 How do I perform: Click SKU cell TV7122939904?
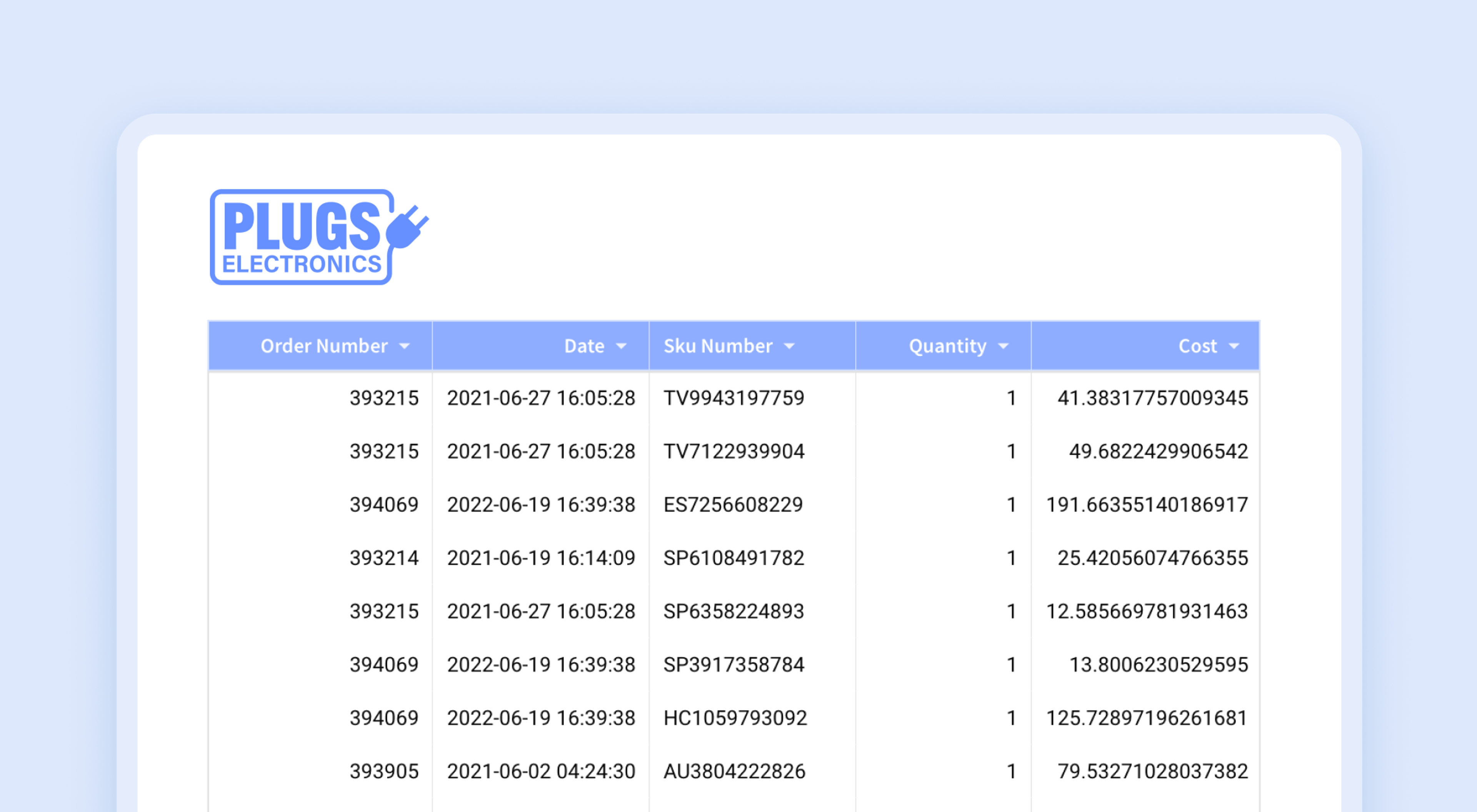click(x=734, y=451)
